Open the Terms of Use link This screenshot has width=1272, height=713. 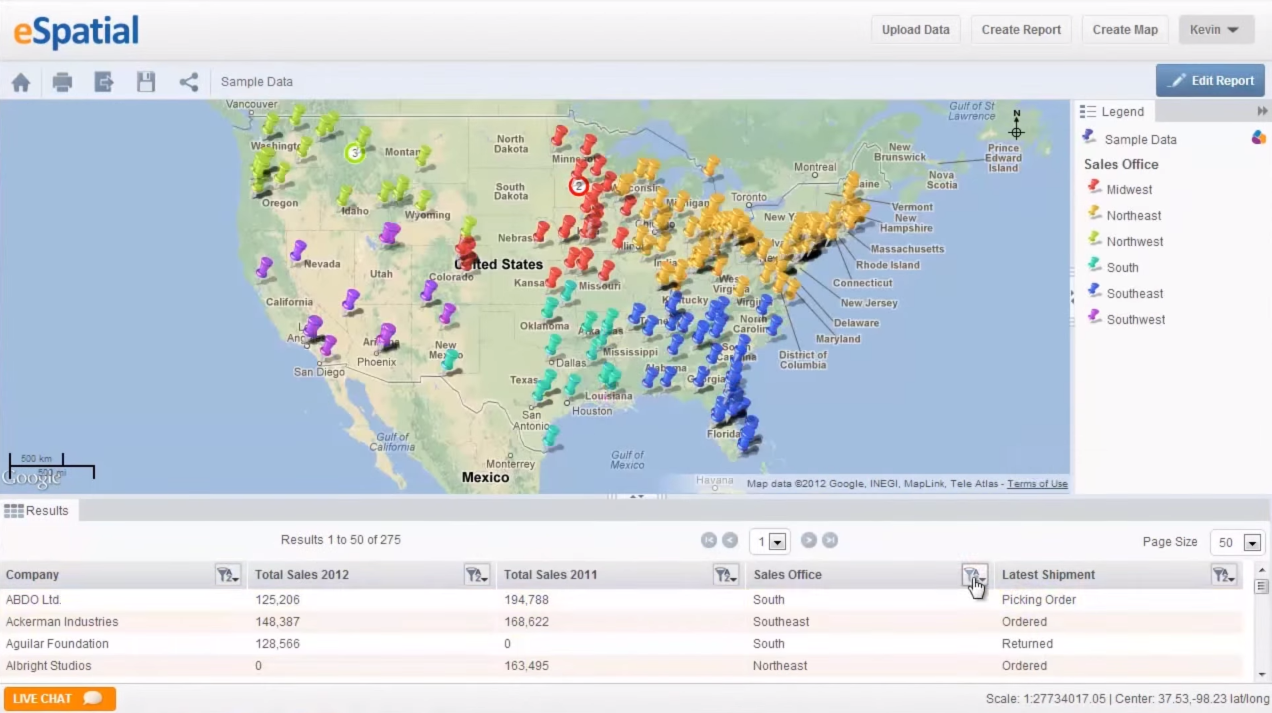(1037, 483)
